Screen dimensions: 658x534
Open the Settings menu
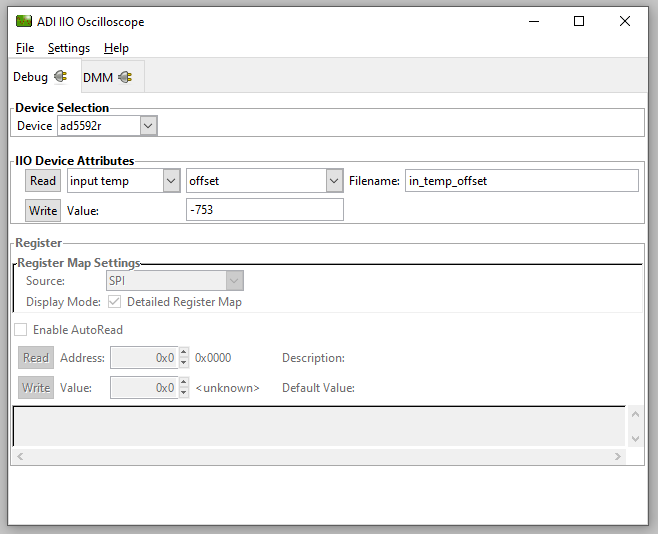[69, 48]
